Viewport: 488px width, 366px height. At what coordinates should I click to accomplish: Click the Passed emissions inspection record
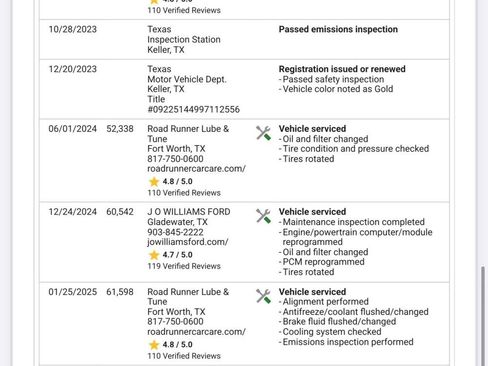[x=338, y=29]
